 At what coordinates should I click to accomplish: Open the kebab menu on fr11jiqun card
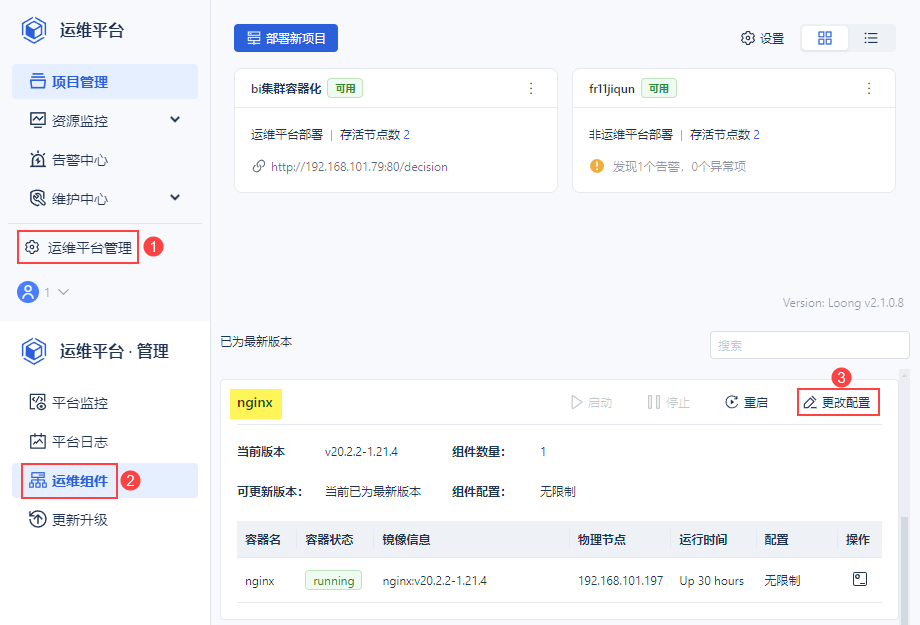tap(869, 88)
